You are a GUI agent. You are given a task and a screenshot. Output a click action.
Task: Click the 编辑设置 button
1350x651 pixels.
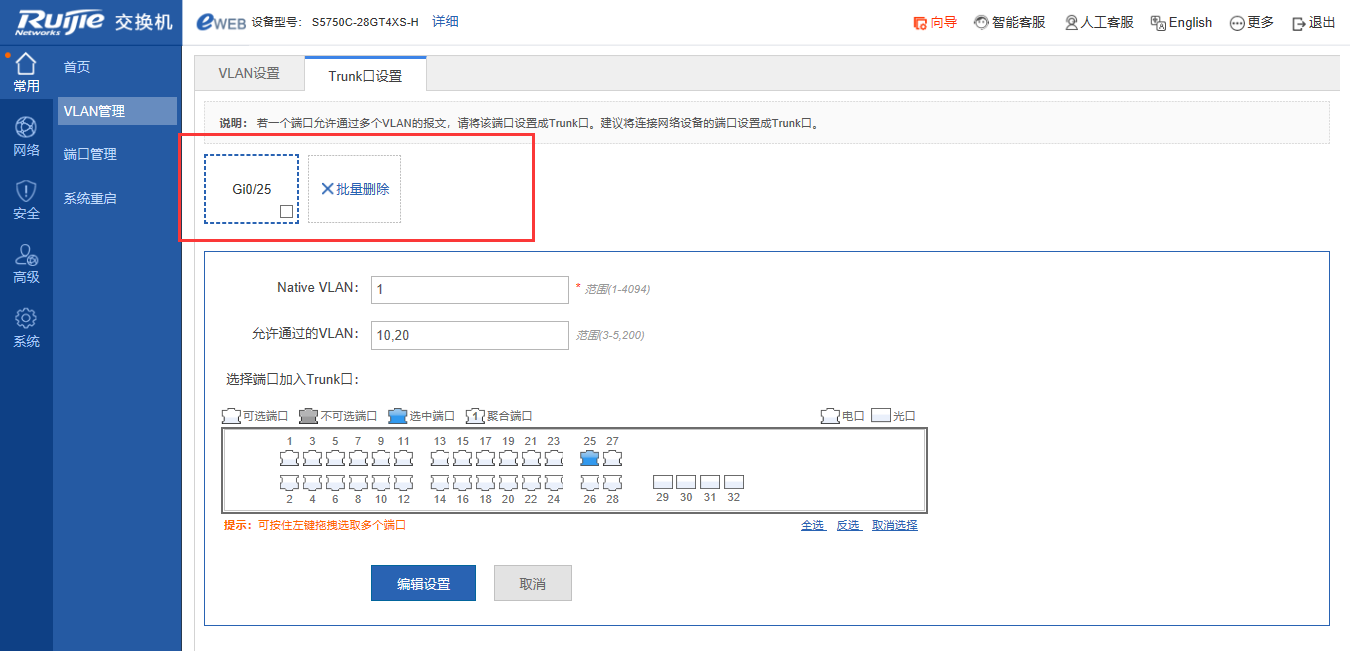coord(423,584)
